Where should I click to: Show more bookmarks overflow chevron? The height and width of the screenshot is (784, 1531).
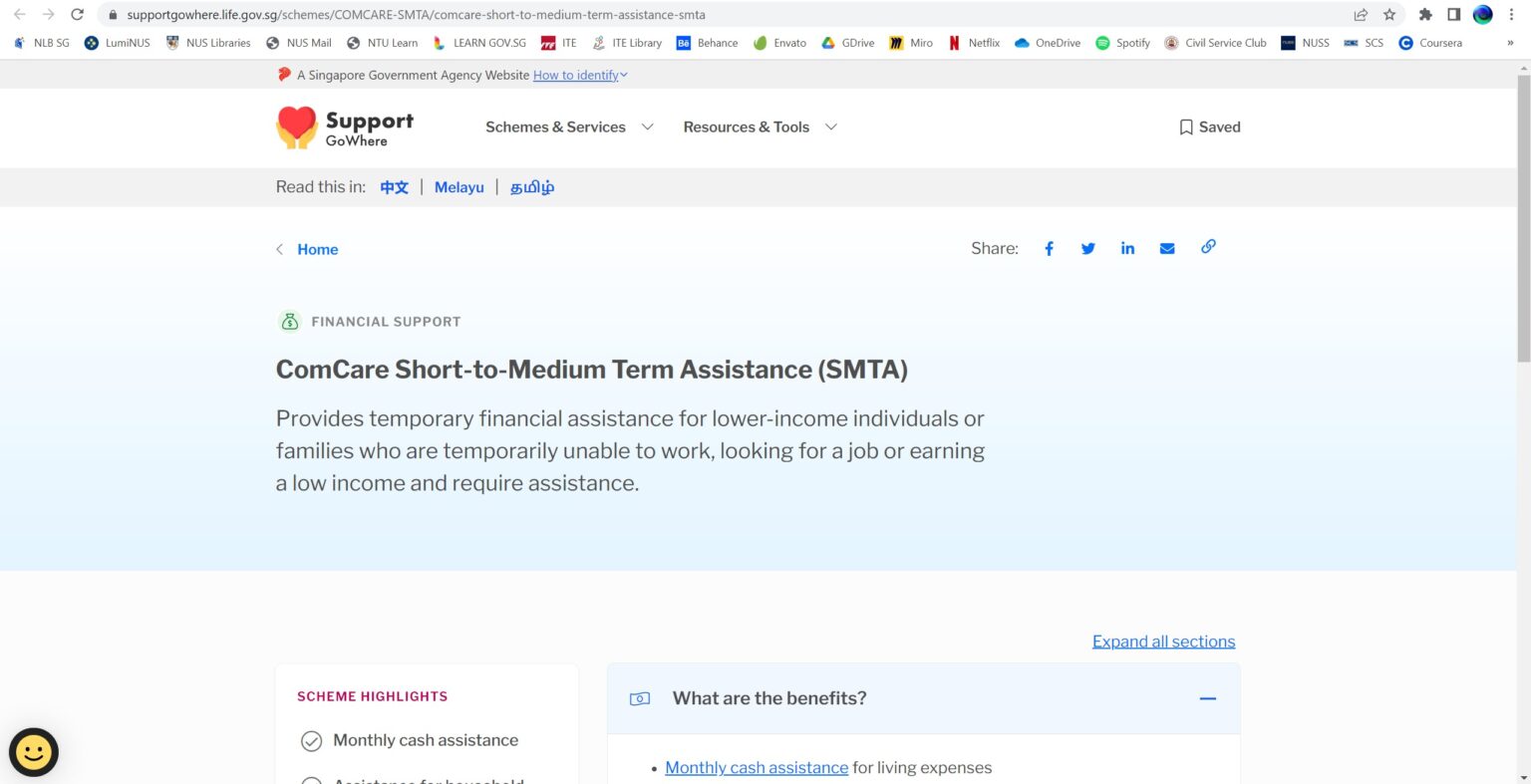(x=1510, y=43)
